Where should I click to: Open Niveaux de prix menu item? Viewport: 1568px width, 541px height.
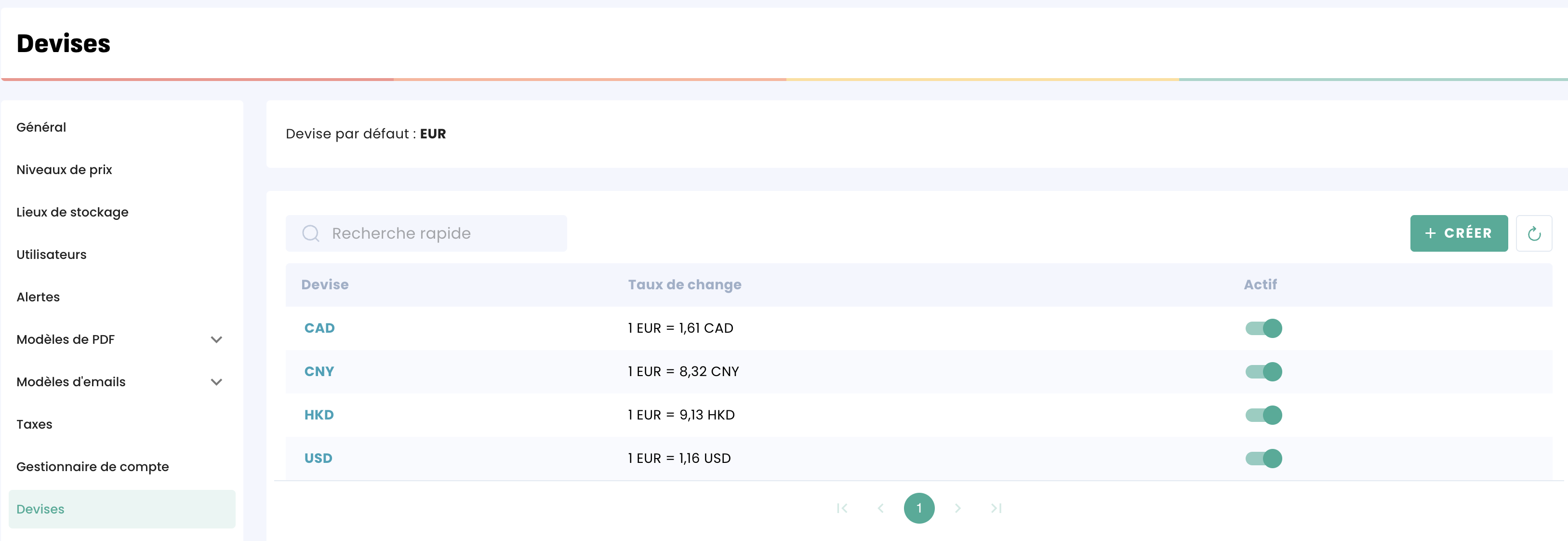pos(64,170)
